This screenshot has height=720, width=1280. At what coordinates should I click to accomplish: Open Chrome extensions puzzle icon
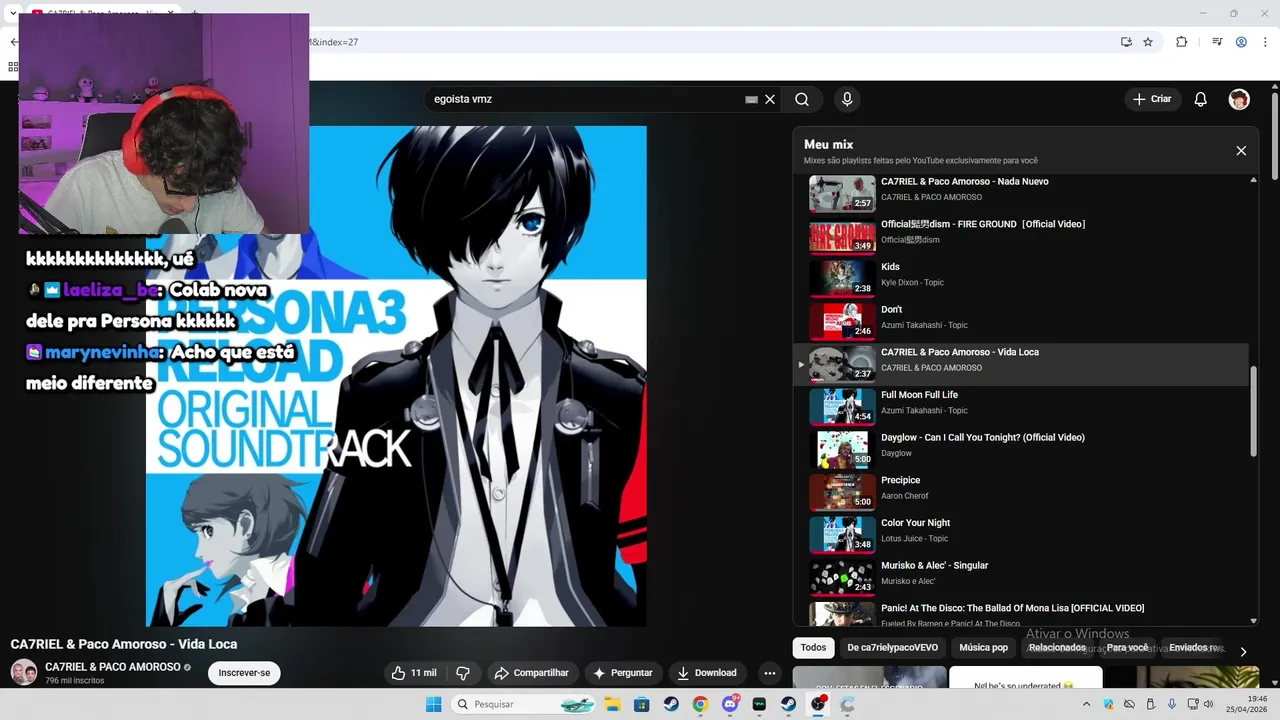point(1181,42)
